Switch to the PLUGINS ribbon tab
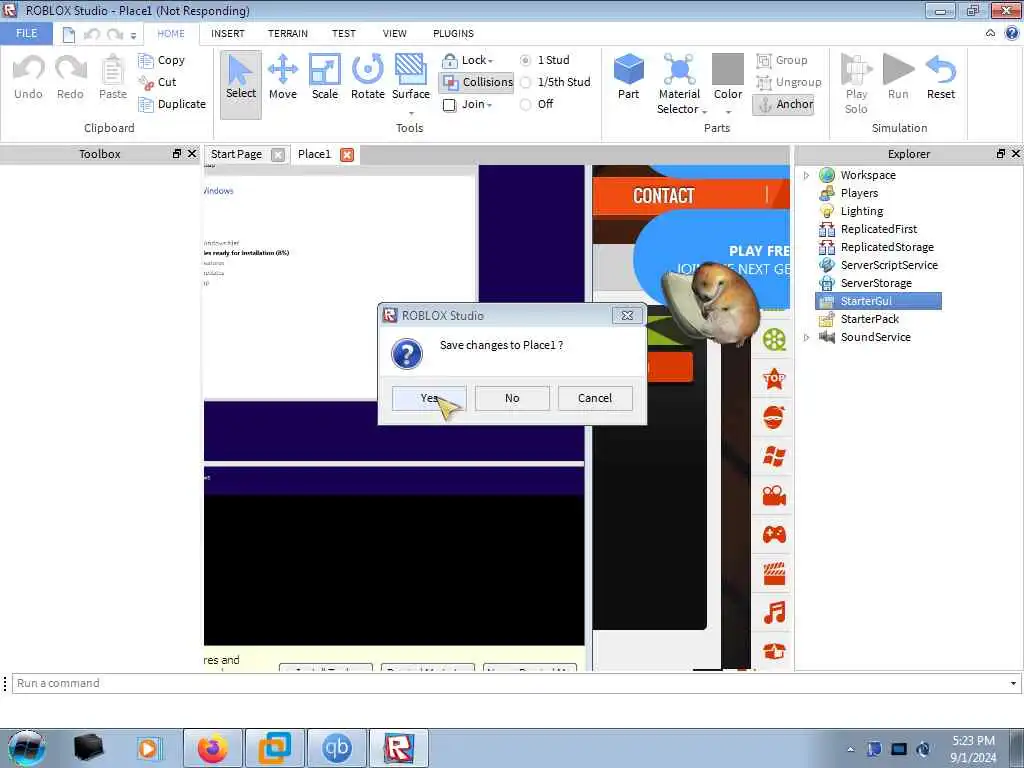This screenshot has height=768, width=1024. pos(453,33)
